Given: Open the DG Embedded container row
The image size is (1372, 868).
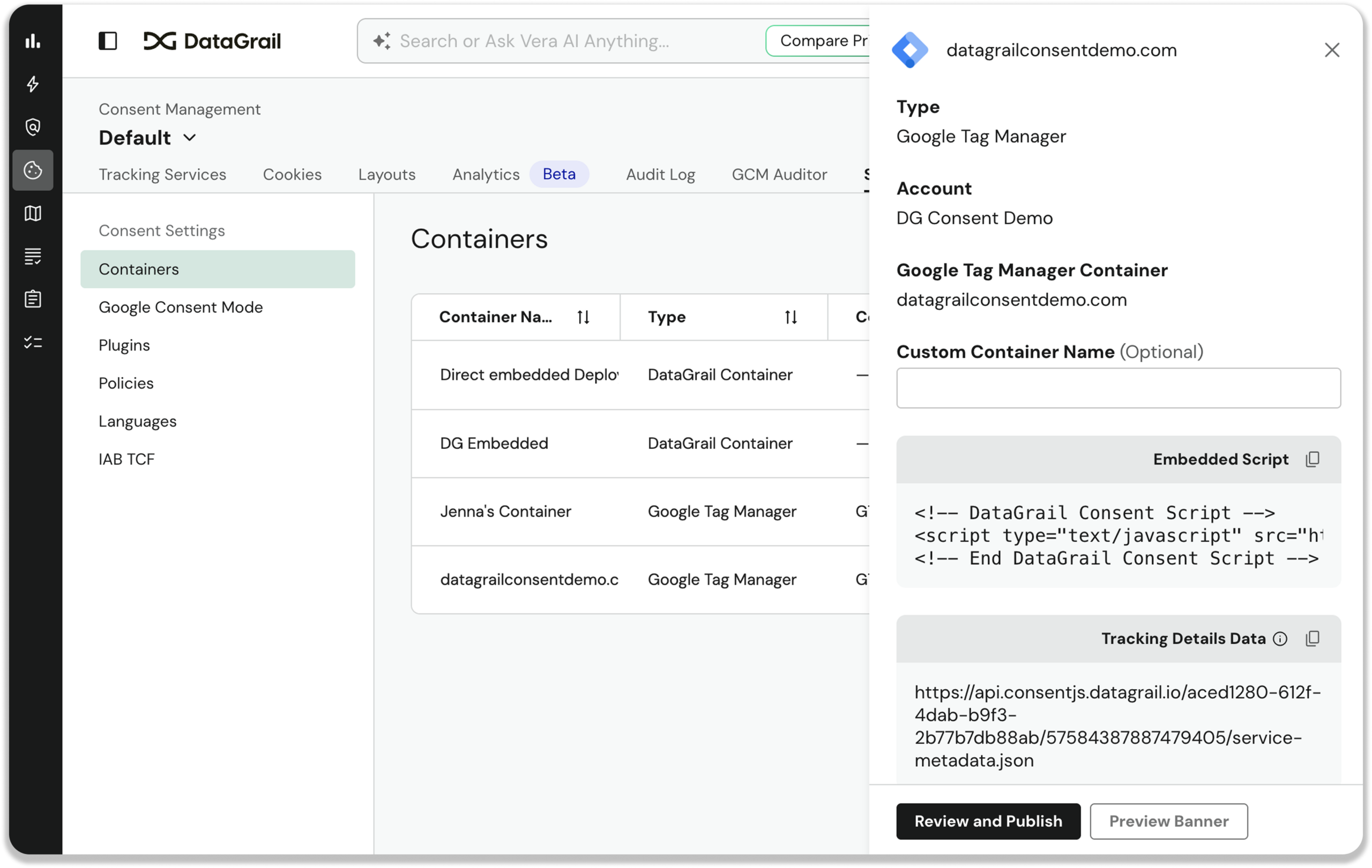Looking at the screenshot, I should [x=640, y=444].
